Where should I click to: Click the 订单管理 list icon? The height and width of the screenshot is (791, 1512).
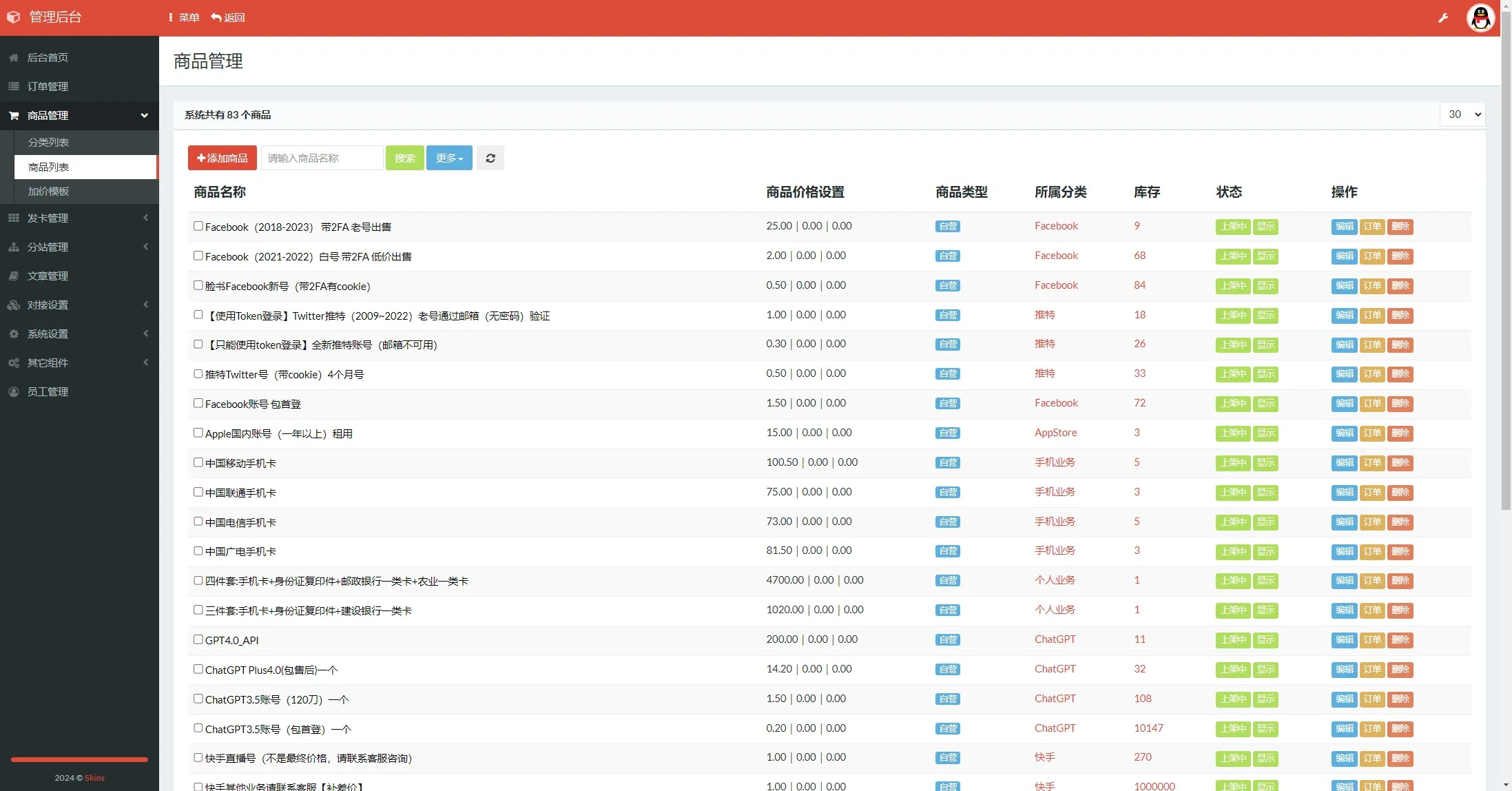(14, 87)
